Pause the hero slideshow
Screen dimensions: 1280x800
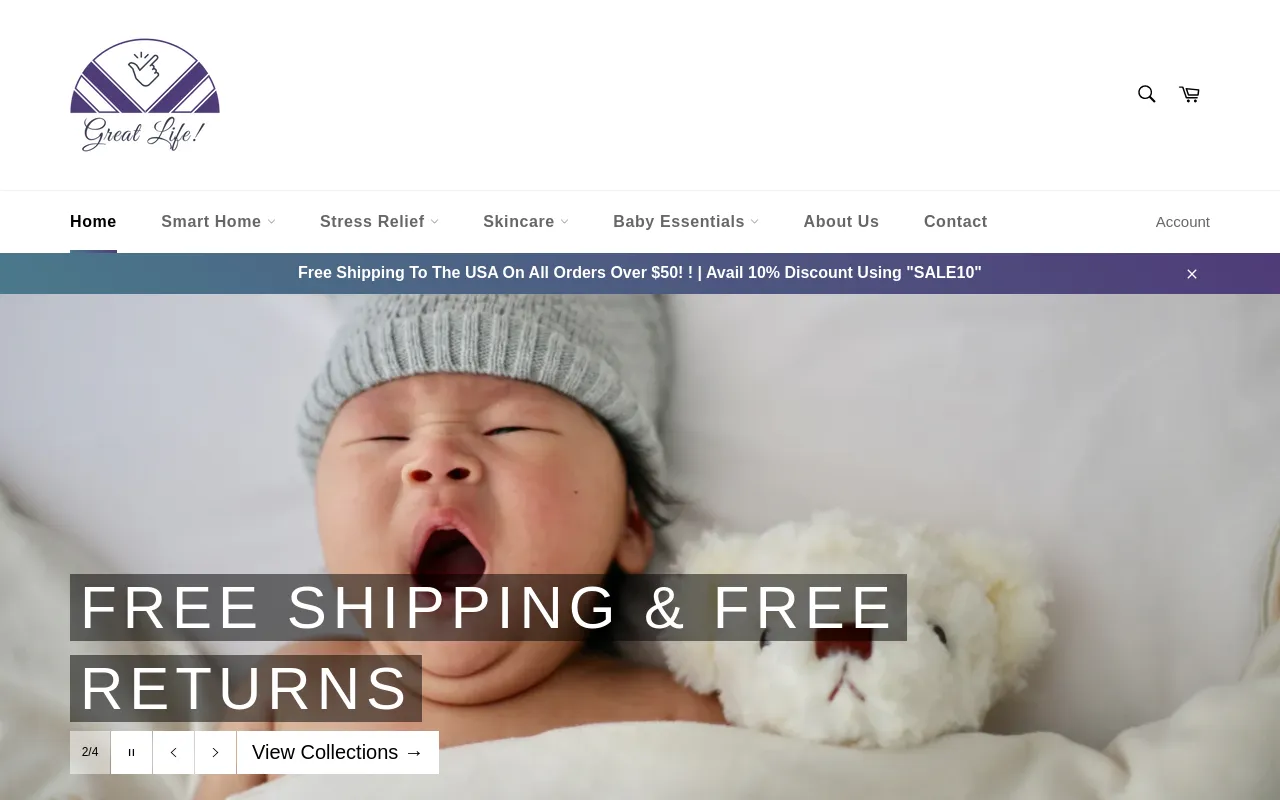(x=131, y=752)
